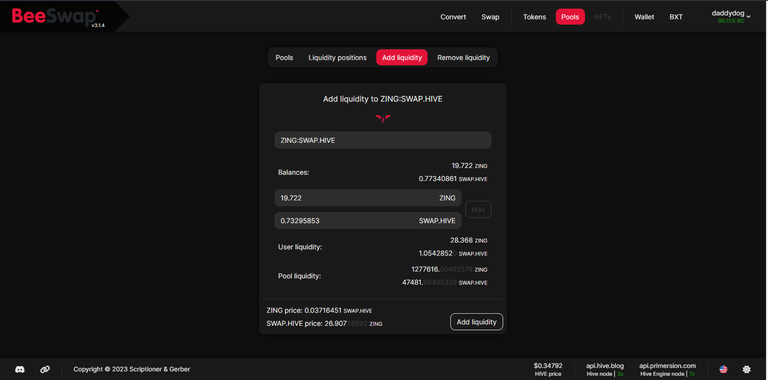Viewport: 768px width, 380px height.
Task: Click the Max button
Action: pyautogui.click(x=478, y=210)
